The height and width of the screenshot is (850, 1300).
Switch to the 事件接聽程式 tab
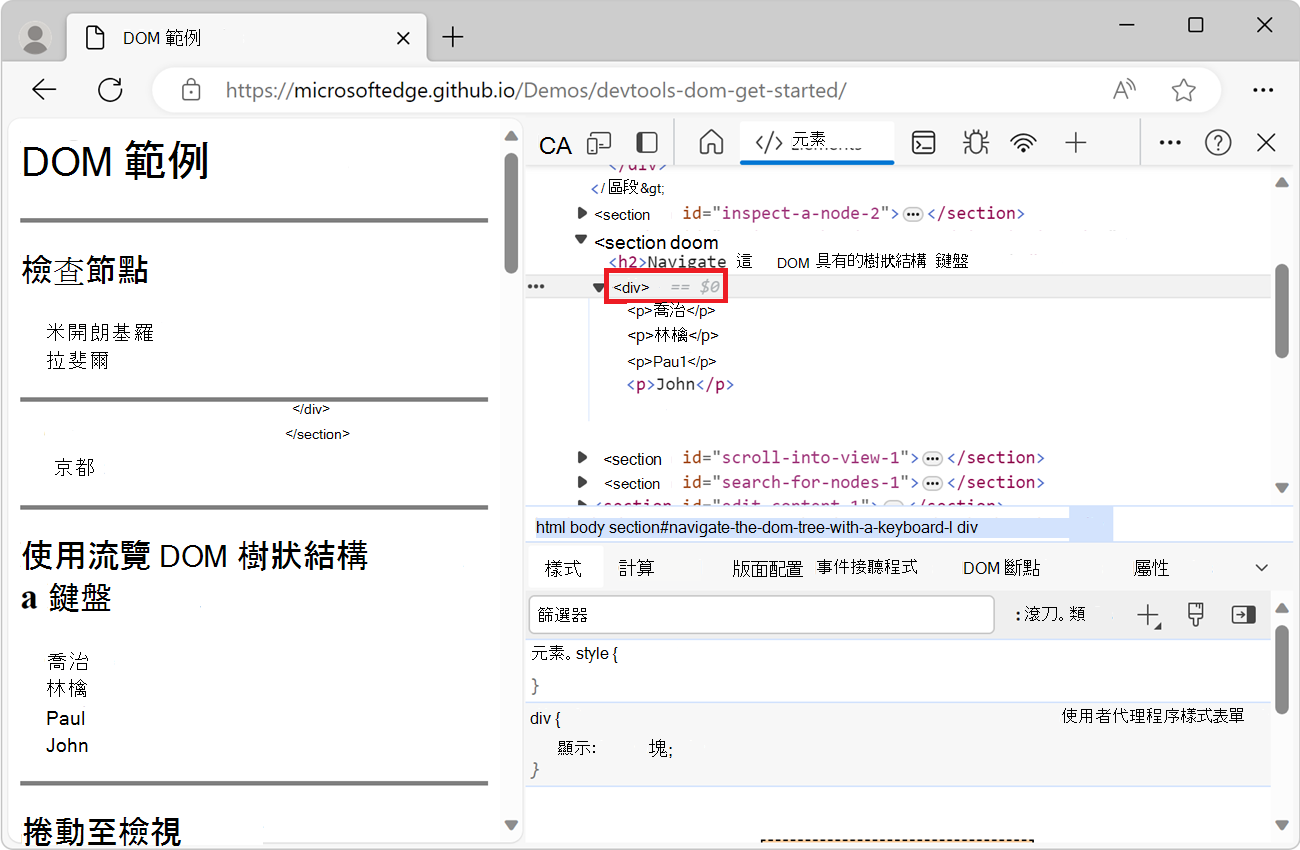[867, 567]
